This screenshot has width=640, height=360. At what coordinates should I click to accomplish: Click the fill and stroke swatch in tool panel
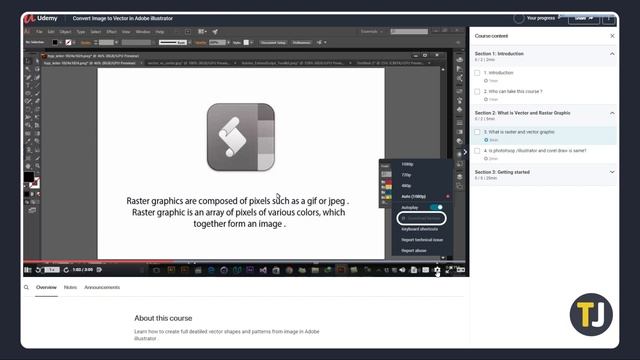[x=31, y=180]
